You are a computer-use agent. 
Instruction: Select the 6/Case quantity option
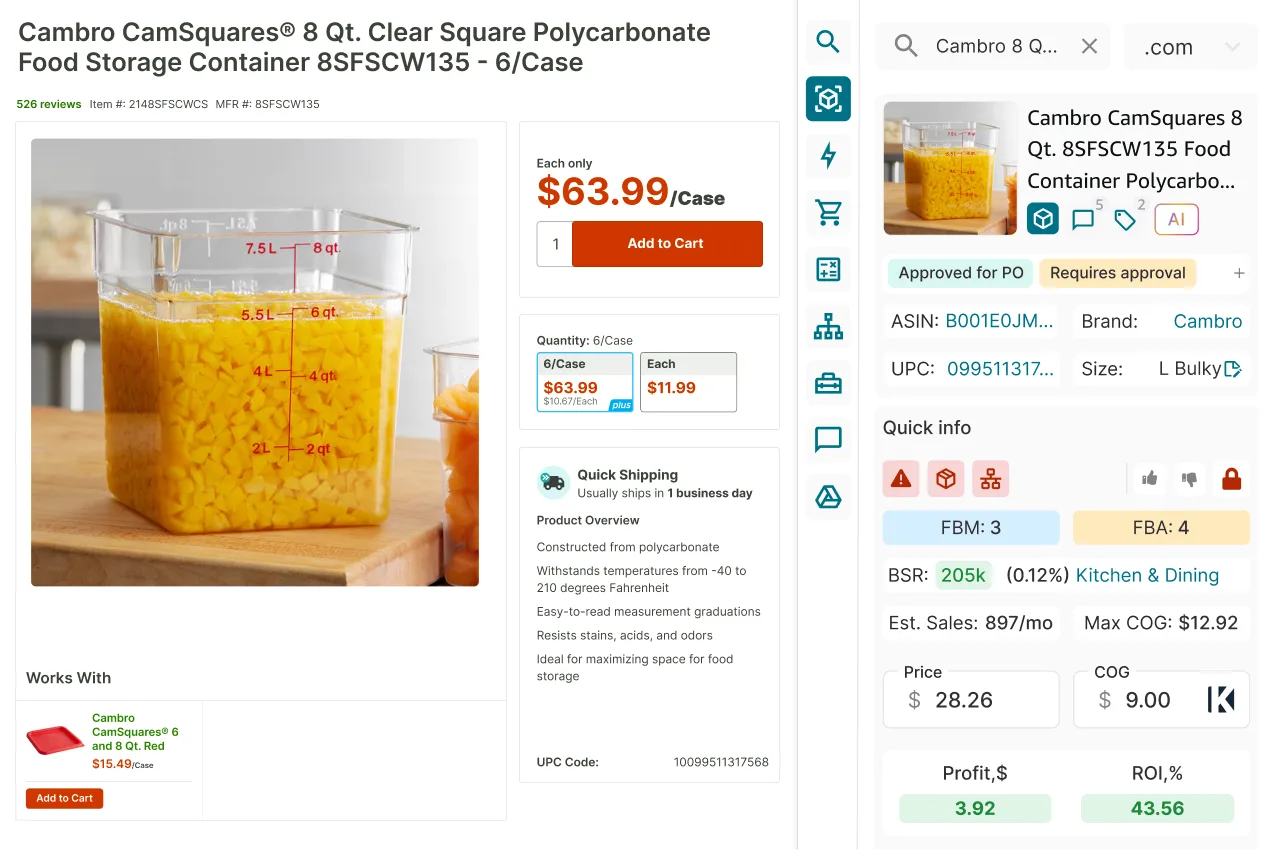pyautogui.click(x=585, y=382)
